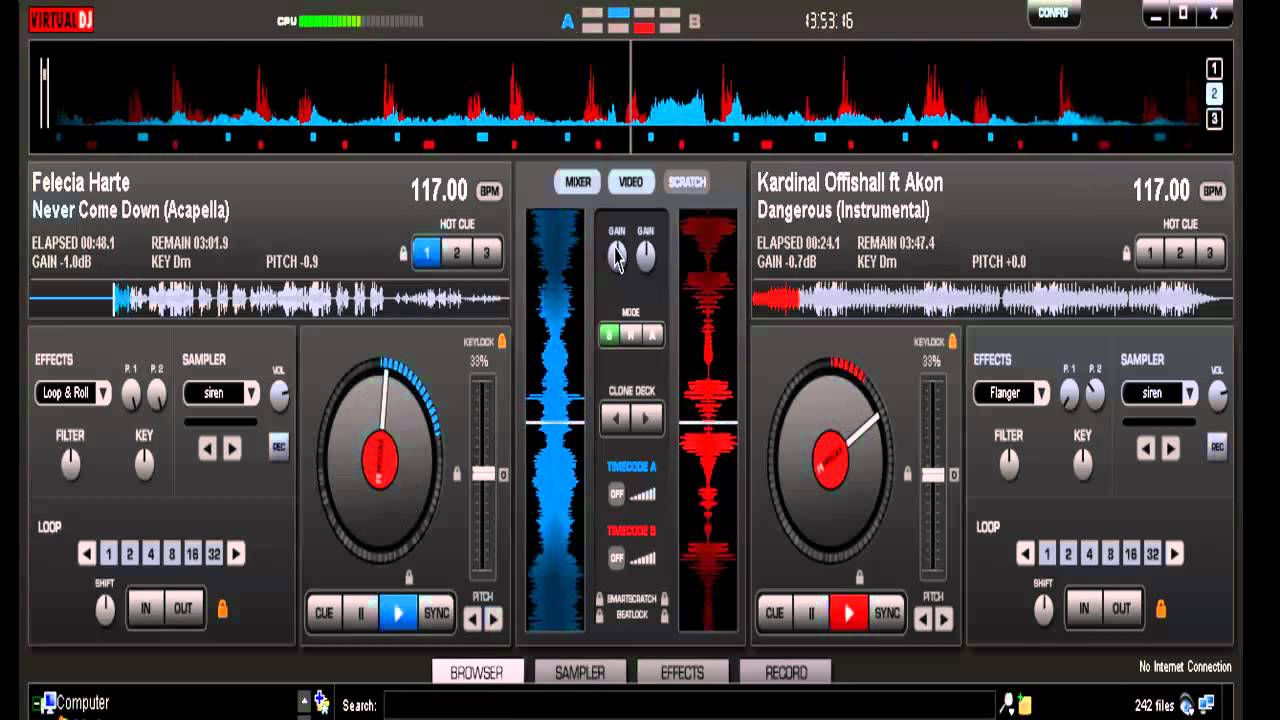This screenshot has height=720, width=1280.
Task: Open the MIXER panel tab
Action: tap(577, 182)
